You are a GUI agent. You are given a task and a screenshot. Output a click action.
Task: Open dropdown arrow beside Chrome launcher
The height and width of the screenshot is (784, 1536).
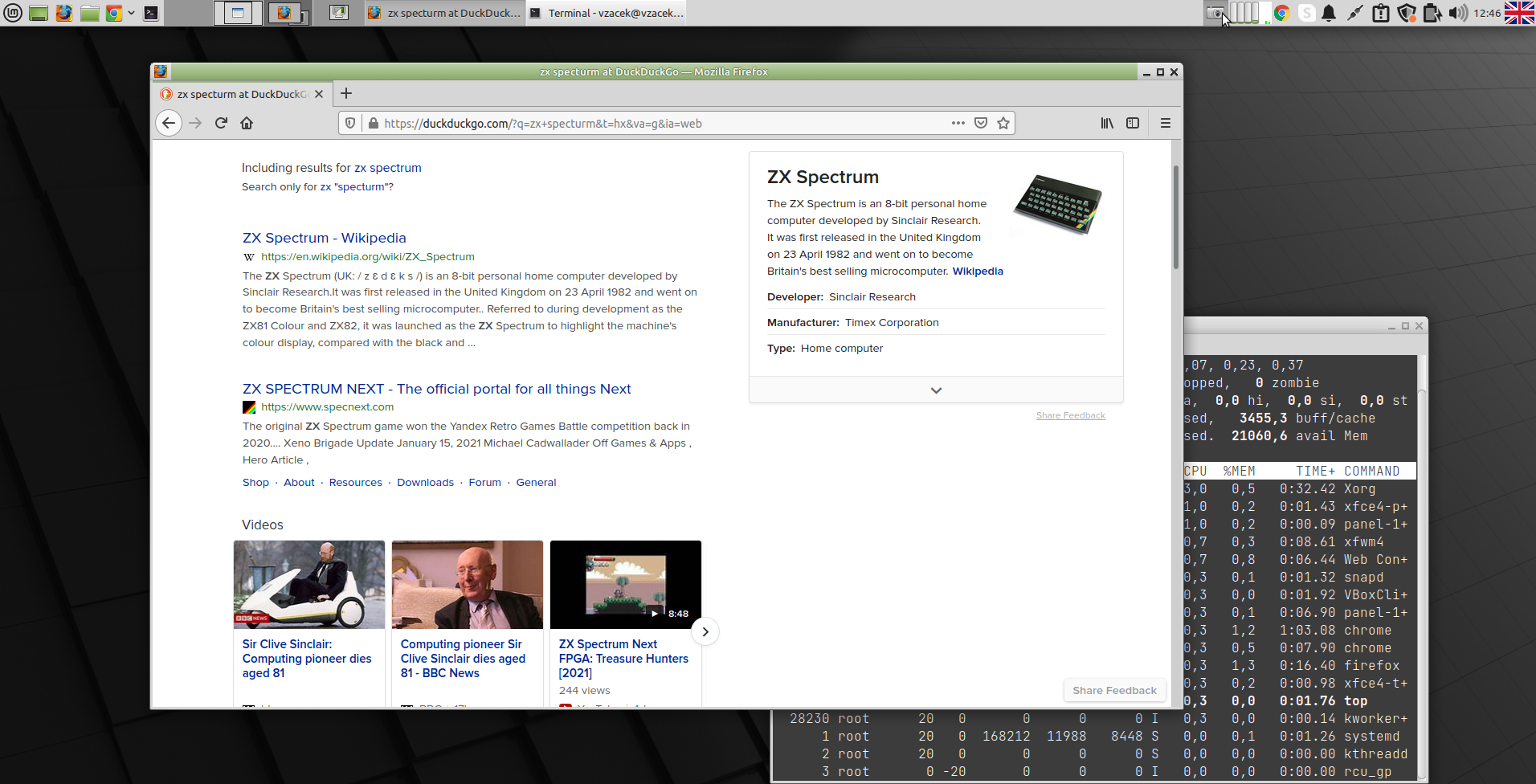tap(131, 13)
